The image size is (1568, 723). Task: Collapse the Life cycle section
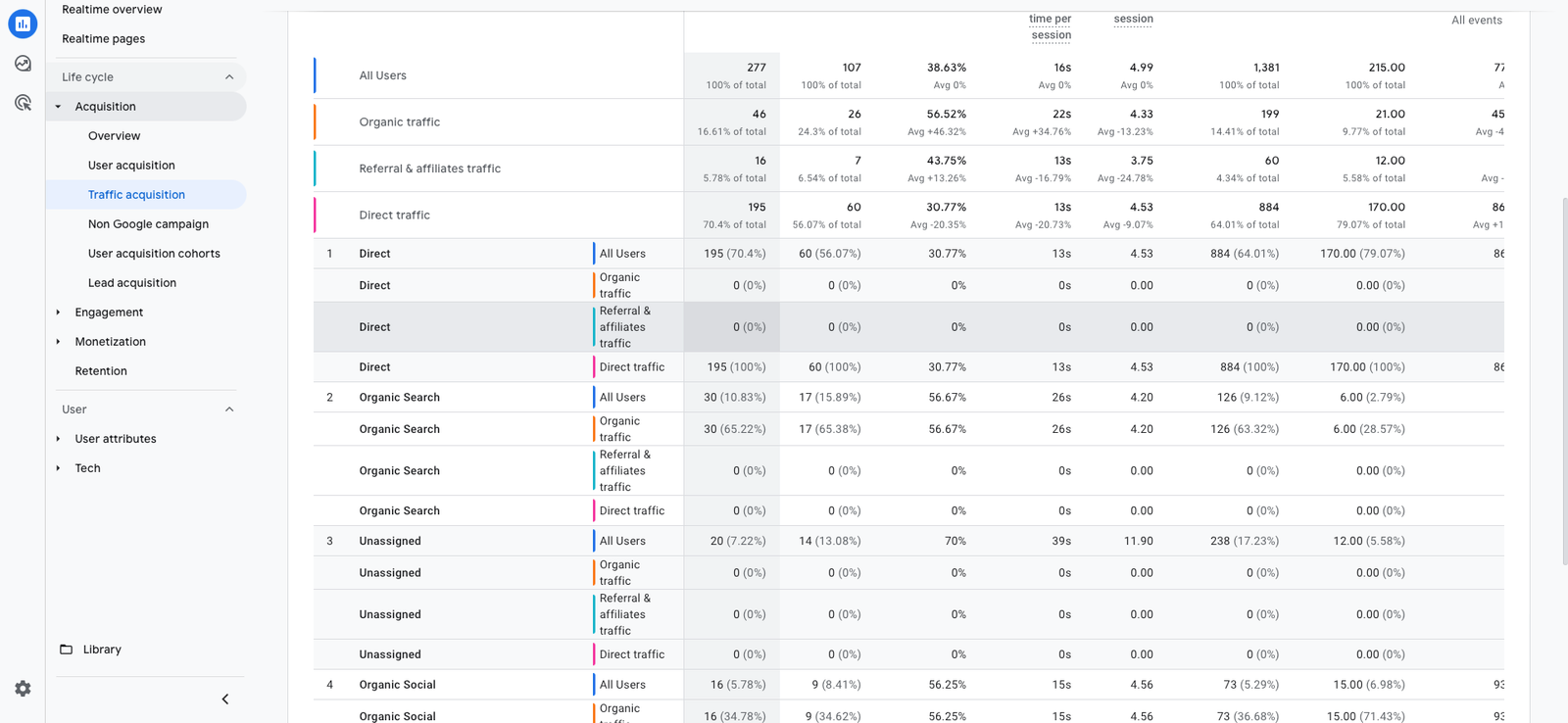(x=229, y=77)
